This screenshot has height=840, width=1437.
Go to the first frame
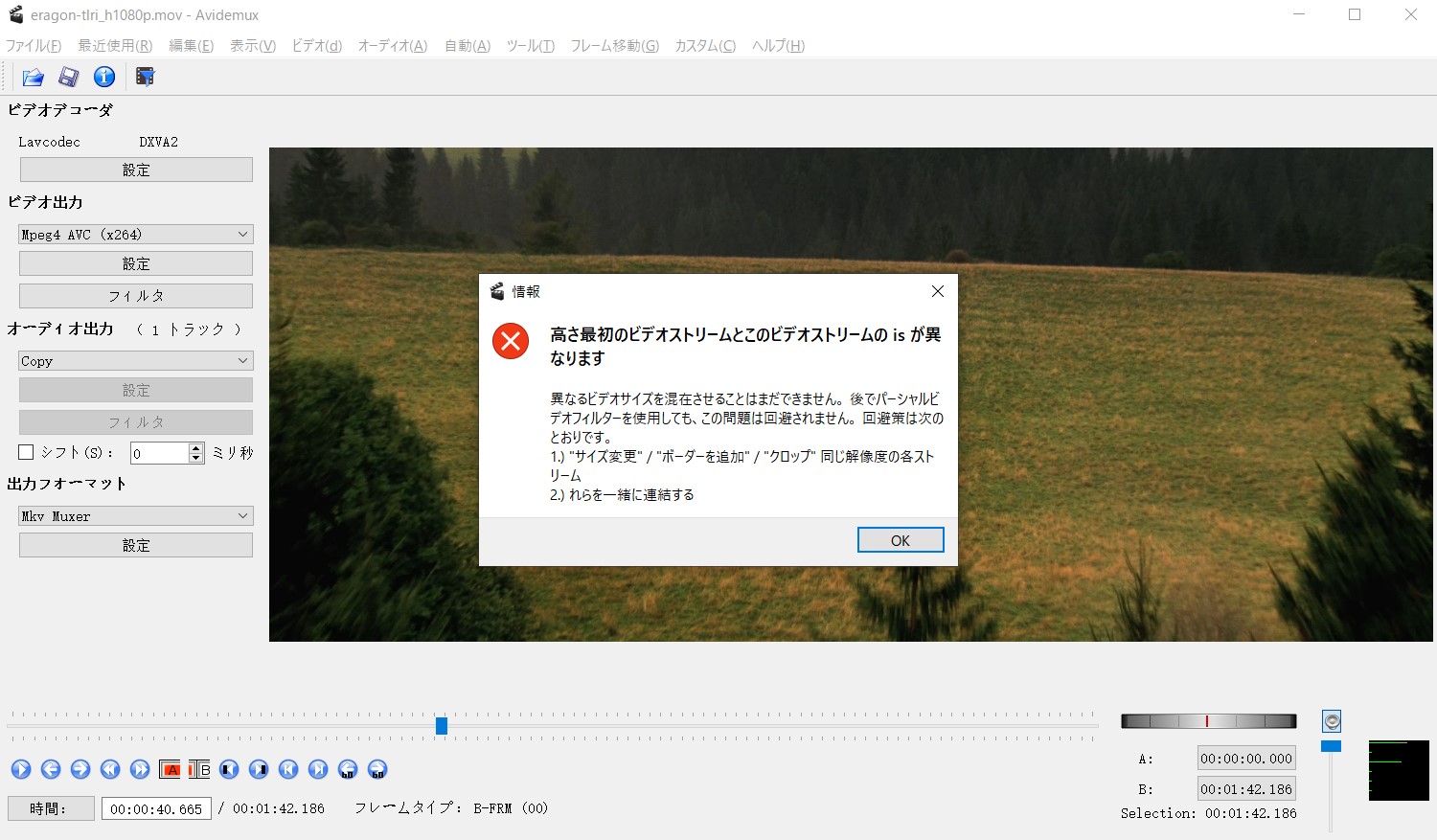(288, 769)
